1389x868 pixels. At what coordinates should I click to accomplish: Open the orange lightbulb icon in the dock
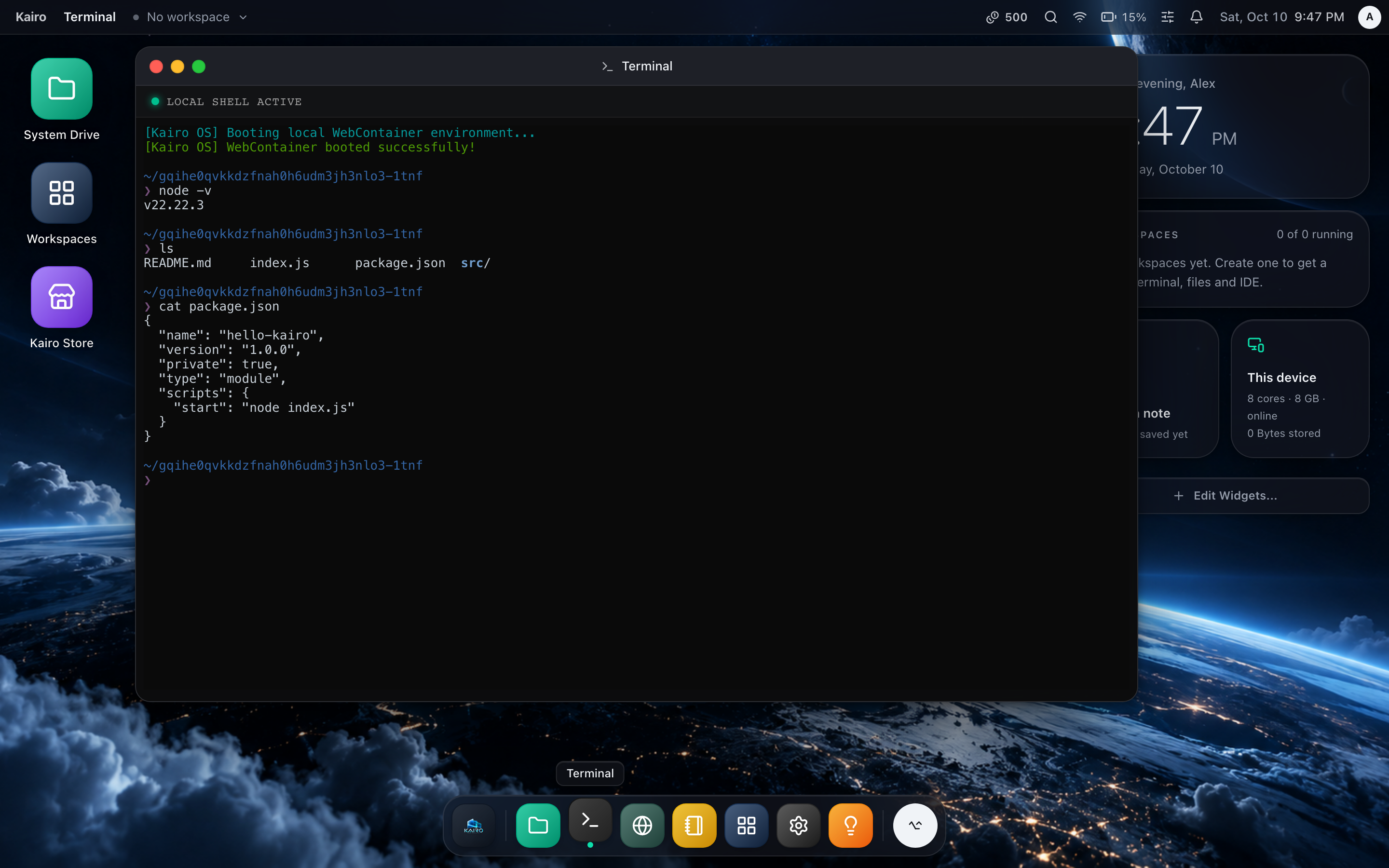850,826
